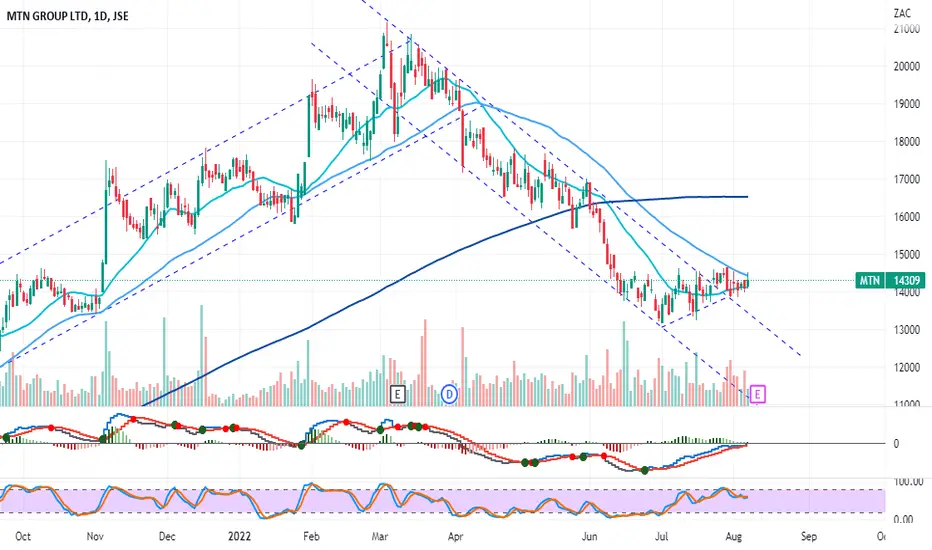932x550 pixels.
Task: Click the 13000 price axis label
Action: [906, 329]
